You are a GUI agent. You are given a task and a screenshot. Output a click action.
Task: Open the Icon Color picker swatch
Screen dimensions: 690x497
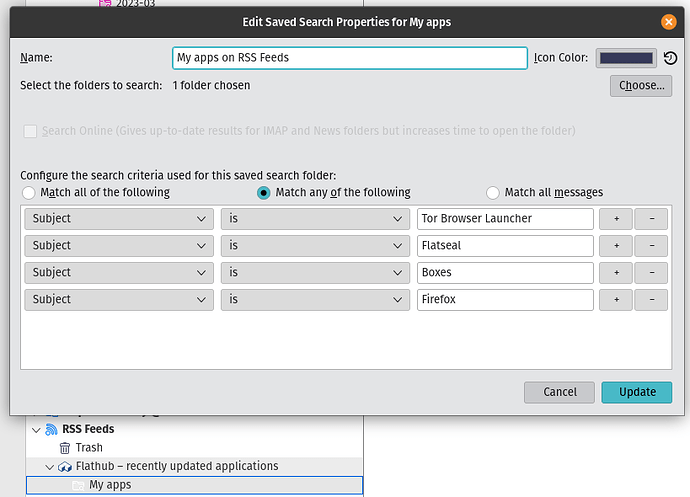[626, 58]
